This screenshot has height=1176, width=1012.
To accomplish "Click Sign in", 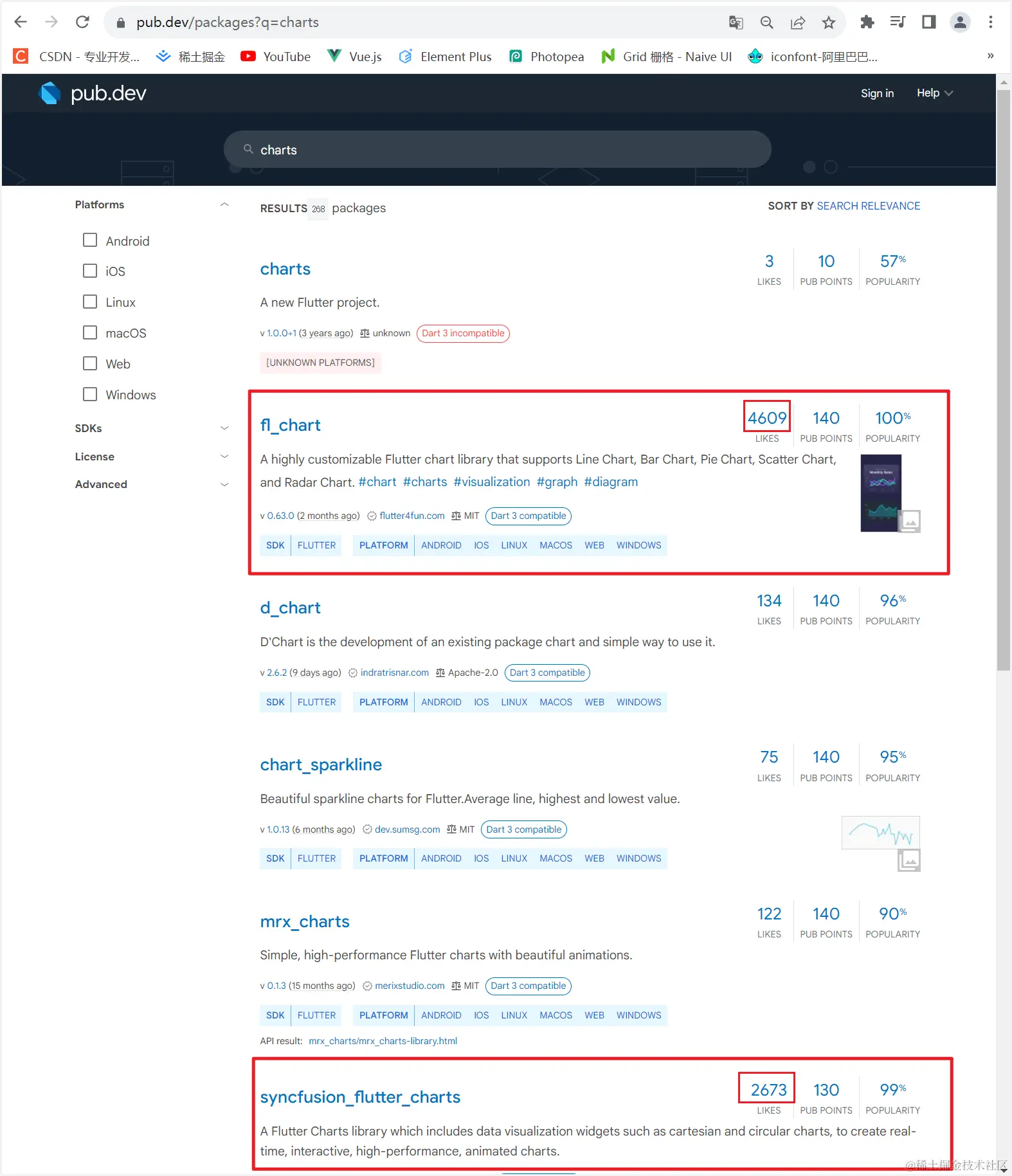I will click(877, 93).
